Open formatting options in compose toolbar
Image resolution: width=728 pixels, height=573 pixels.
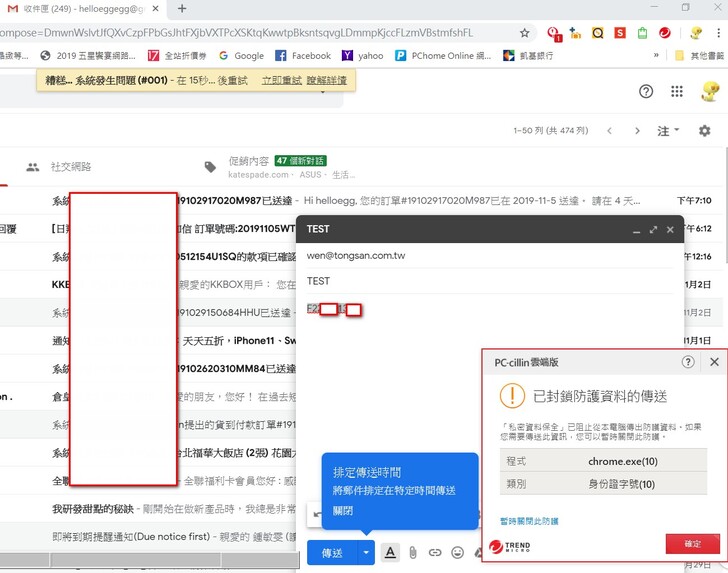tap(390, 552)
